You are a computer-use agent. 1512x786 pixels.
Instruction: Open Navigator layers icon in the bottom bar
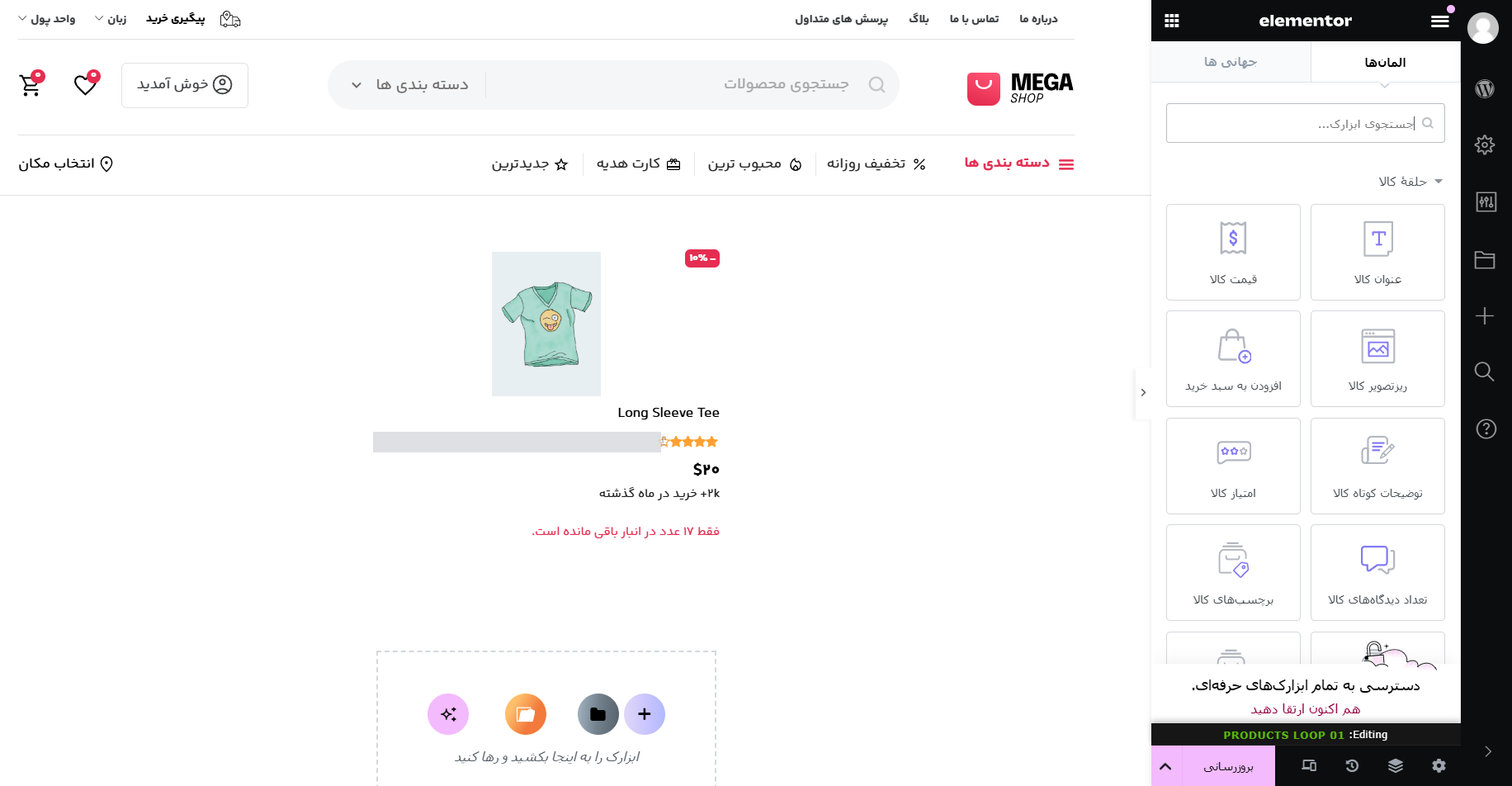click(x=1396, y=766)
